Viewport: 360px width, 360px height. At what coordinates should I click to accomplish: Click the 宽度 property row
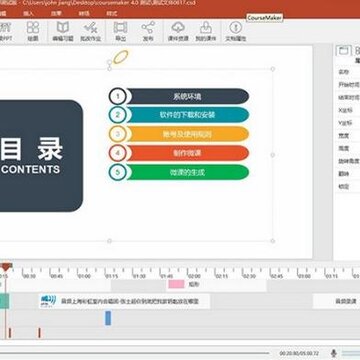coord(347,136)
